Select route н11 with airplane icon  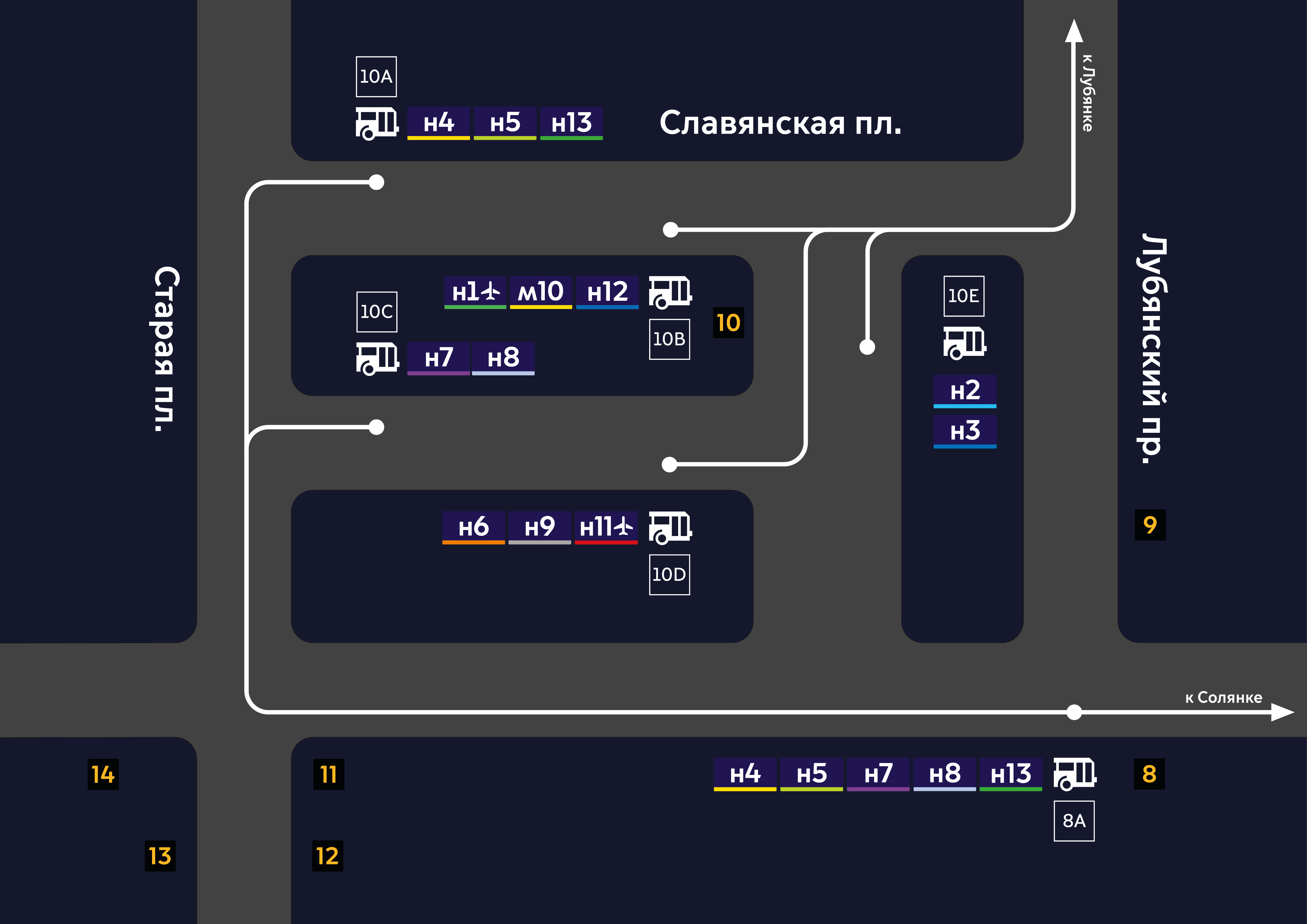606,527
